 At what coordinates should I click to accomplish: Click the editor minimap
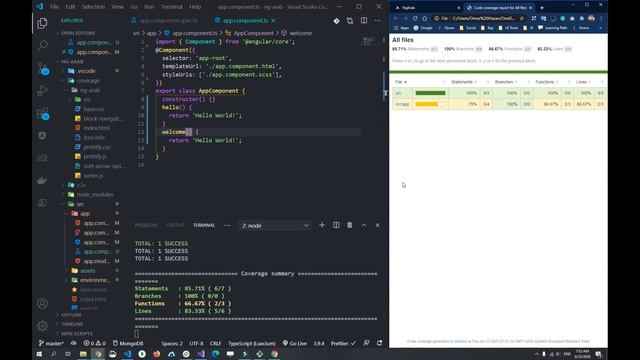pos(369,41)
